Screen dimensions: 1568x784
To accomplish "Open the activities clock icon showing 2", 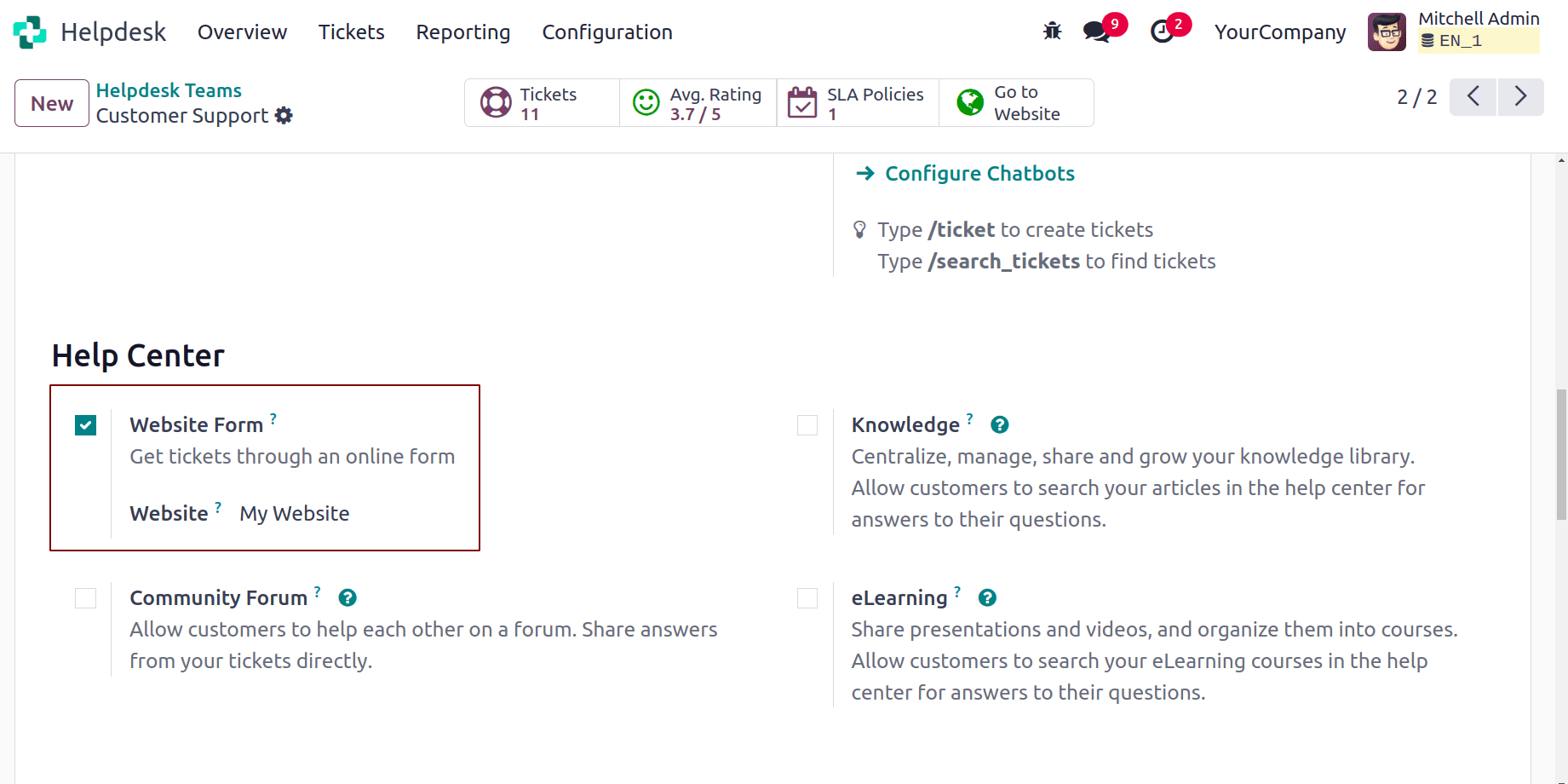I will tap(1163, 31).
